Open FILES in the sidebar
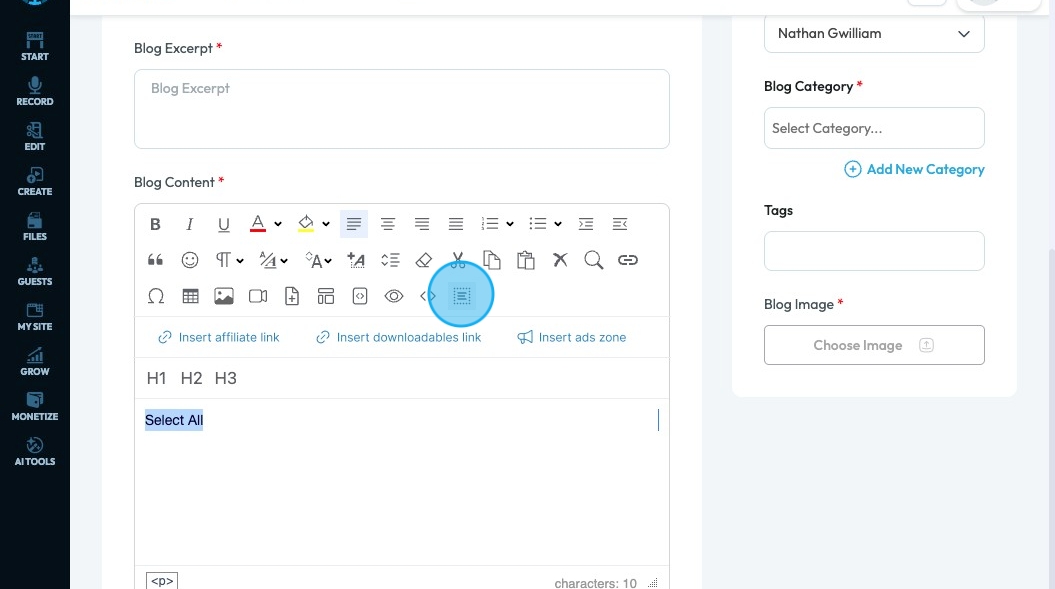 click(x=35, y=227)
